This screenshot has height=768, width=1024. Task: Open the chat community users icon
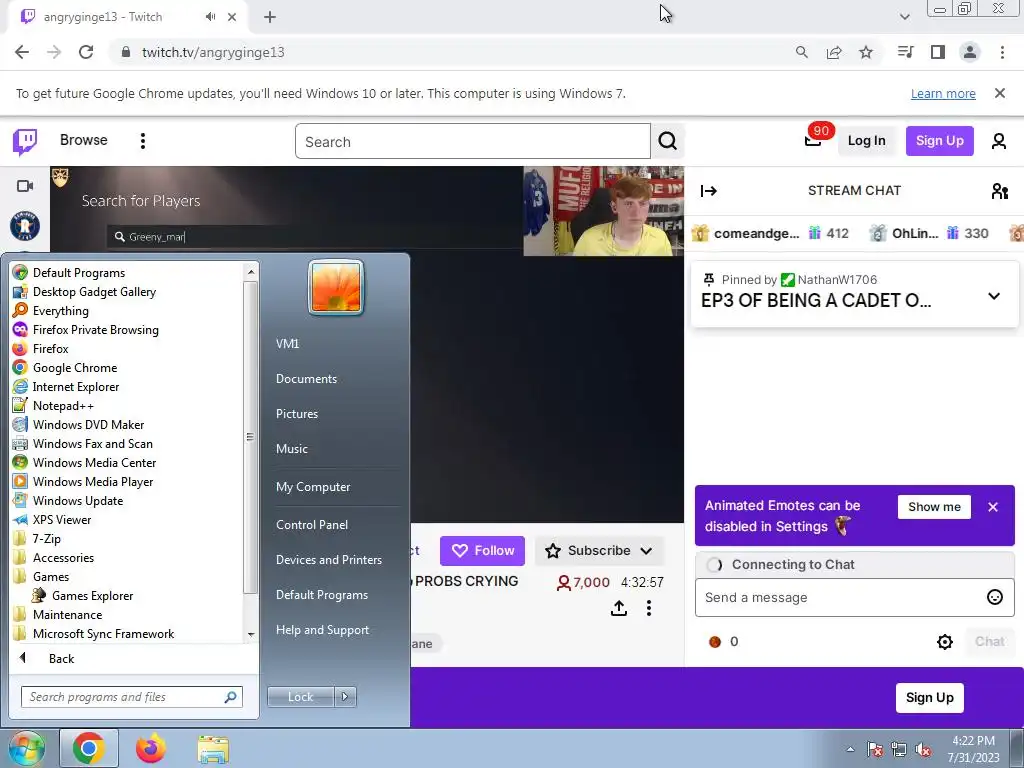click(999, 191)
